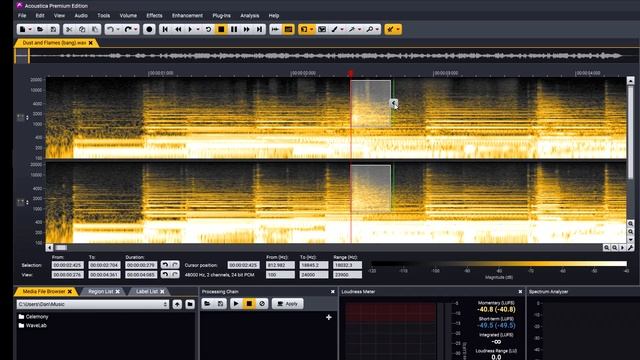Open the Analysis menu
640x360 pixels.
coord(249,16)
